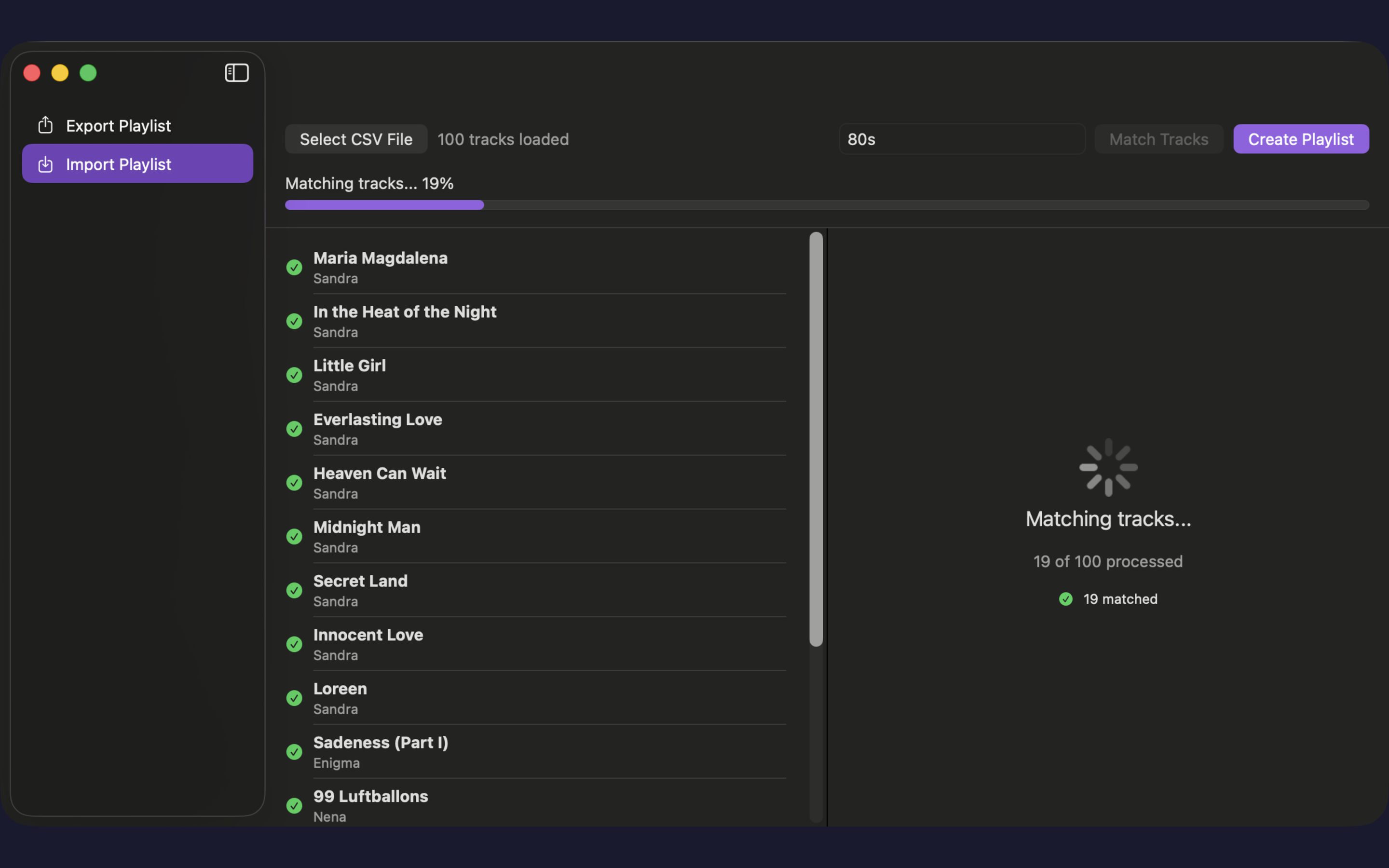
Task: Toggle the match indicator on Loreen
Action: pos(294,698)
